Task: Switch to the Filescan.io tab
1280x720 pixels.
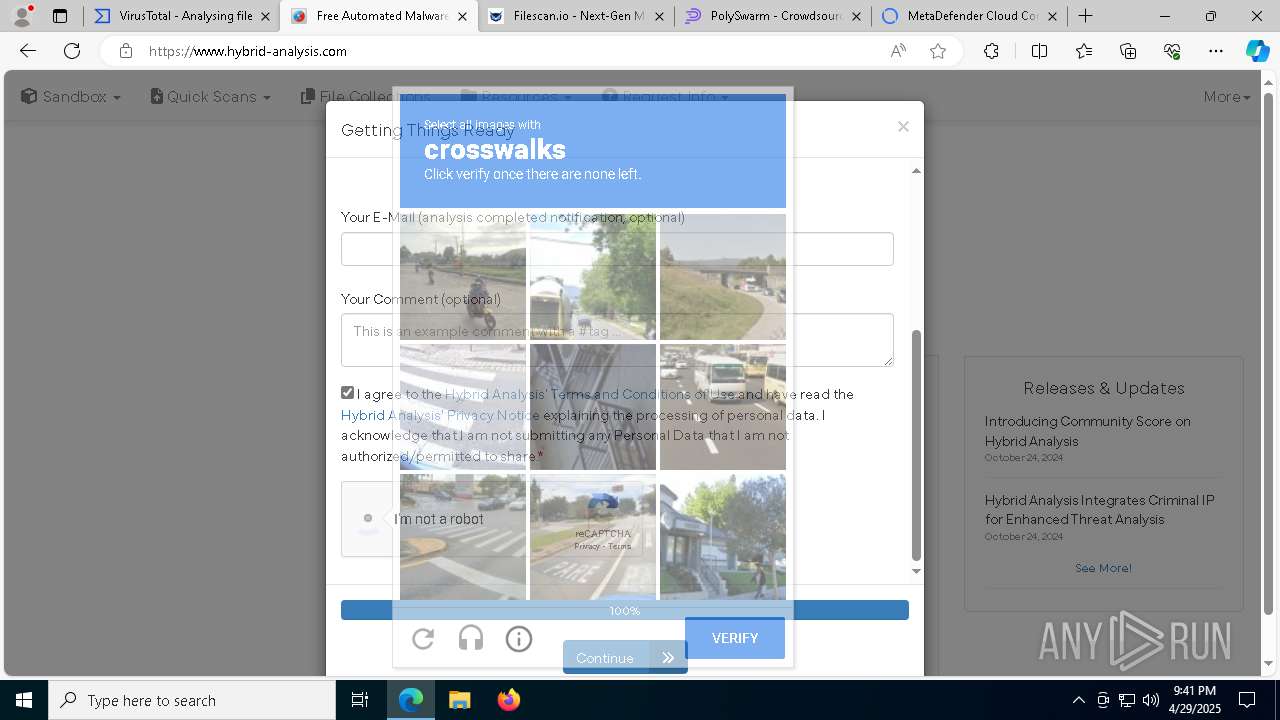Action: [x=575, y=16]
